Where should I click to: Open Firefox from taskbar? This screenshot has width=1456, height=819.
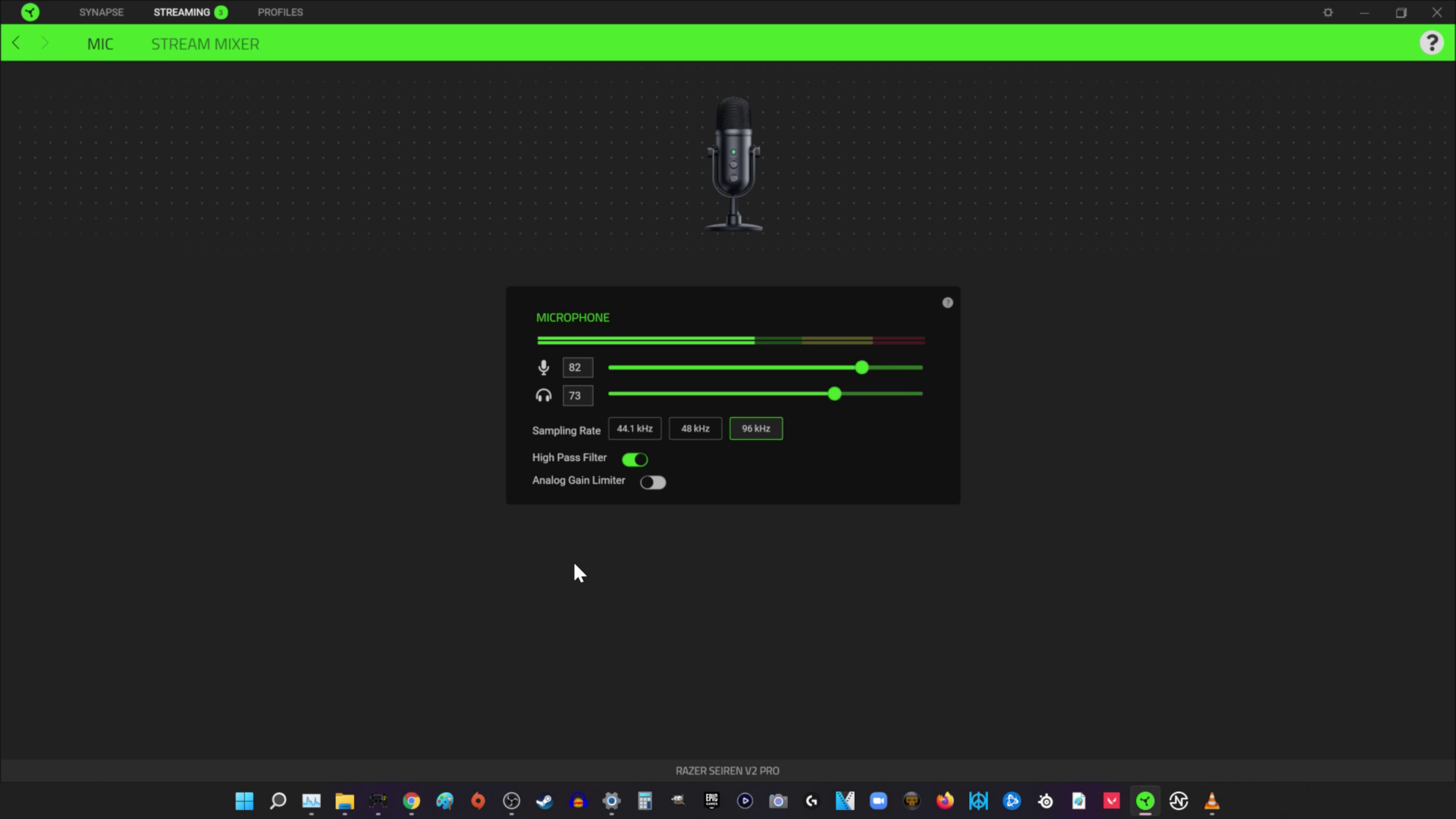(945, 801)
